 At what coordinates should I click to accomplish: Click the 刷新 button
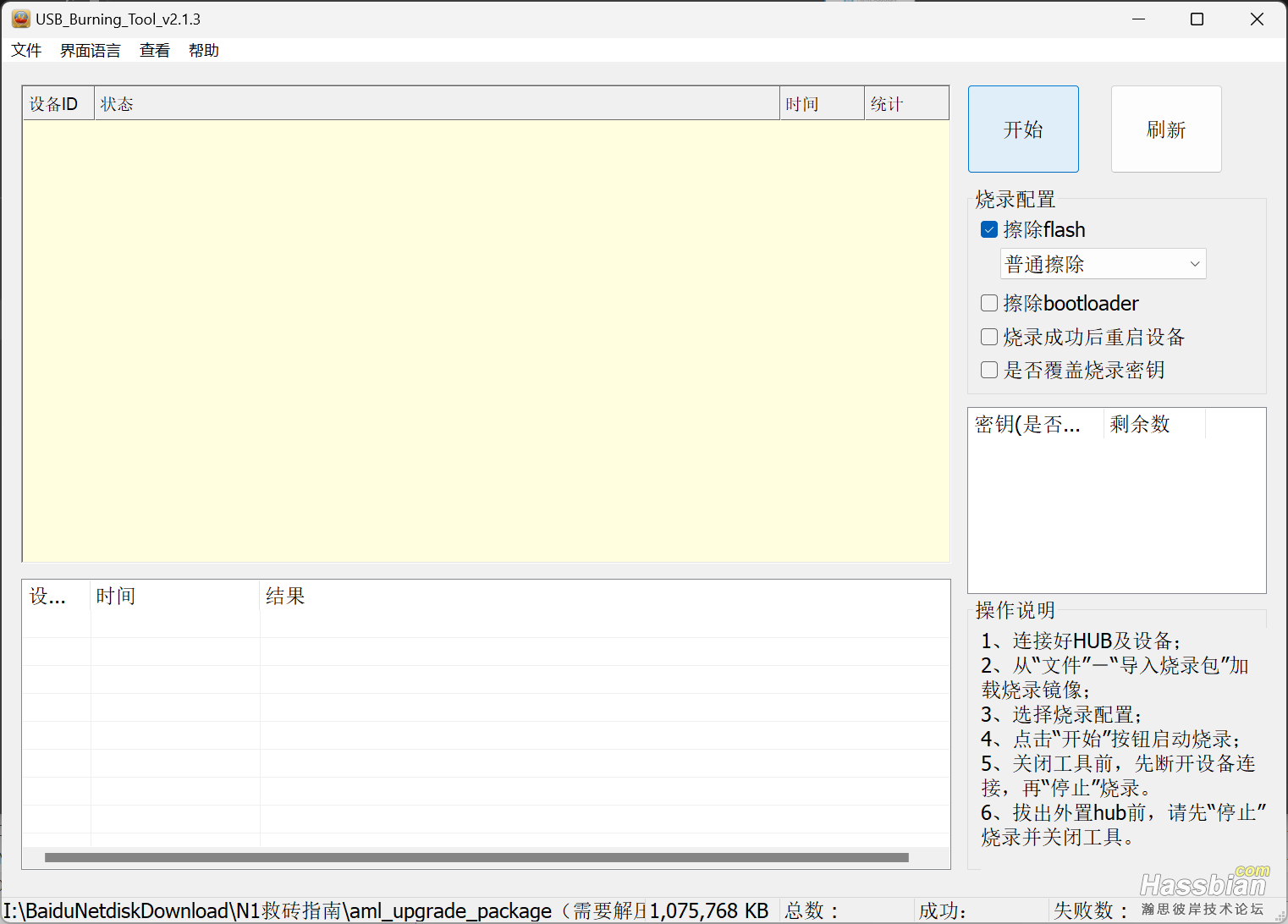pyautogui.click(x=1166, y=129)
